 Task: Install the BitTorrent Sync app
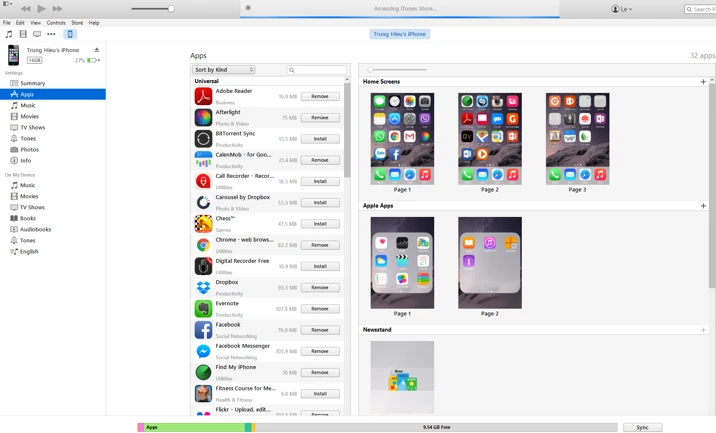click(x=320, y=139)
